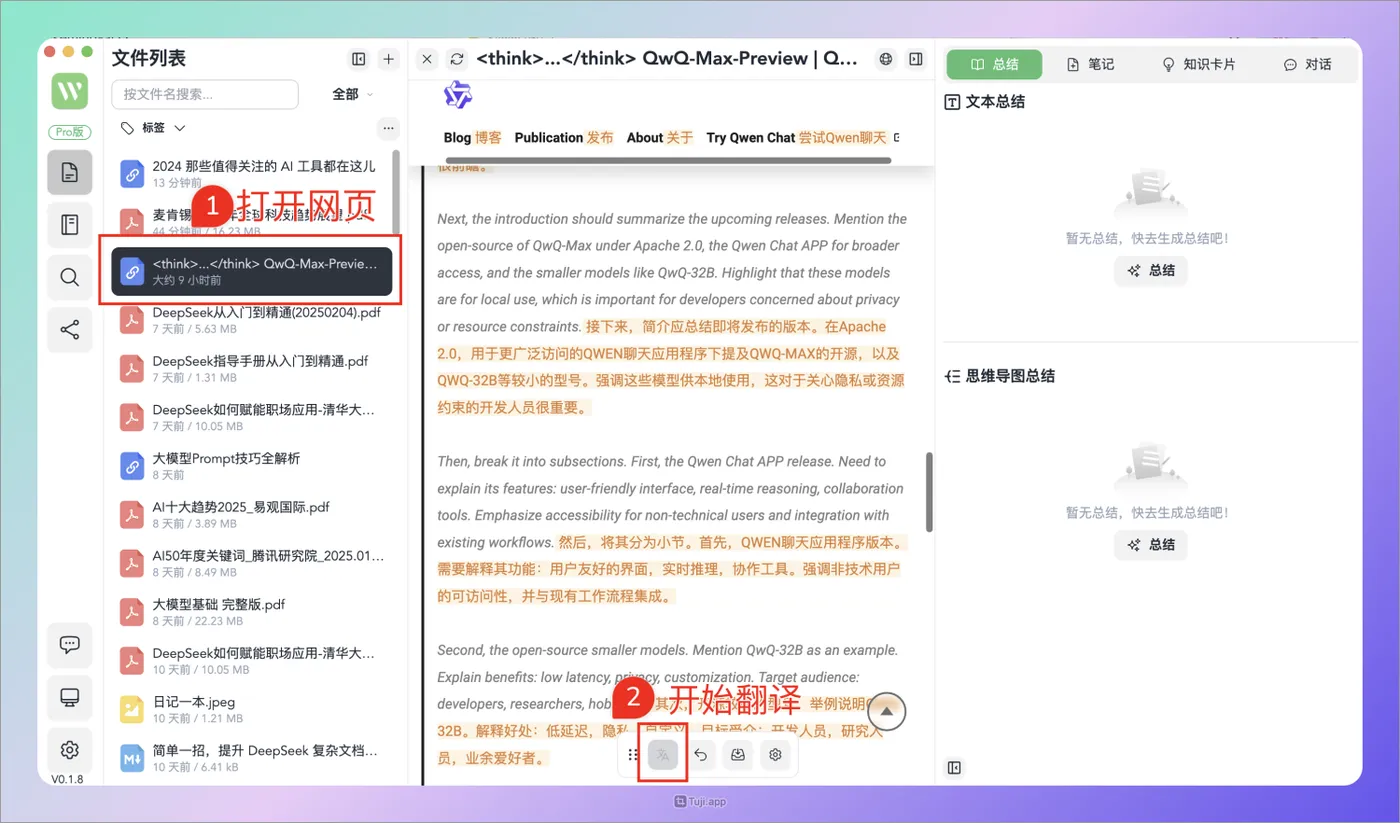Close the open web page with the X icon

[427, 59]
